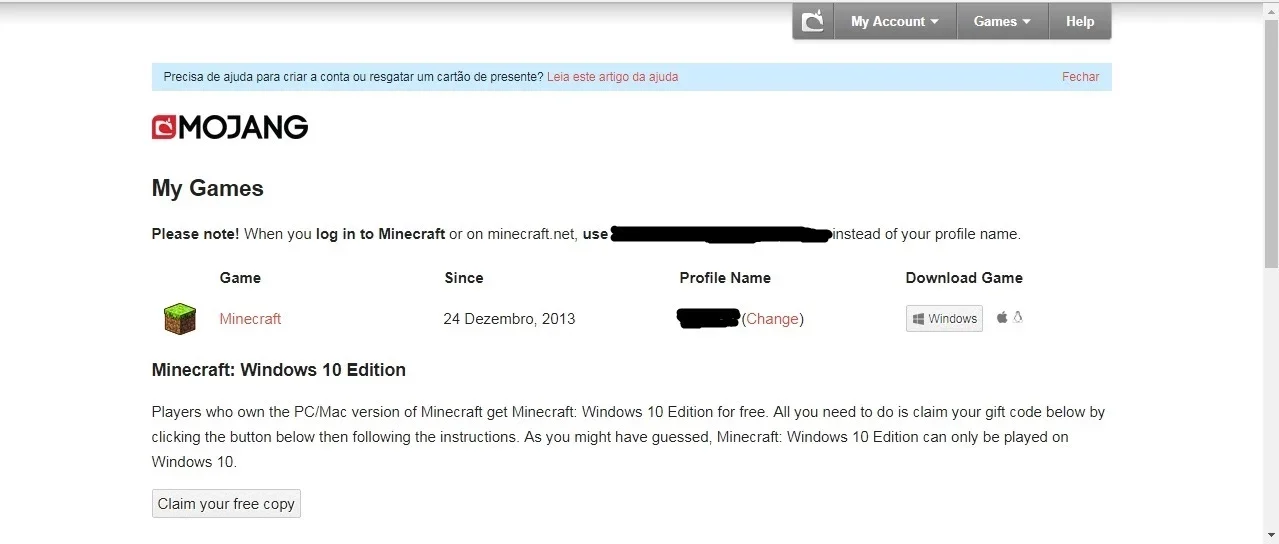Viewport: 1279px width, 544px height.
Task: Select the '24 Dezembro, 2013' date text
Action: (x=509, y=319)
